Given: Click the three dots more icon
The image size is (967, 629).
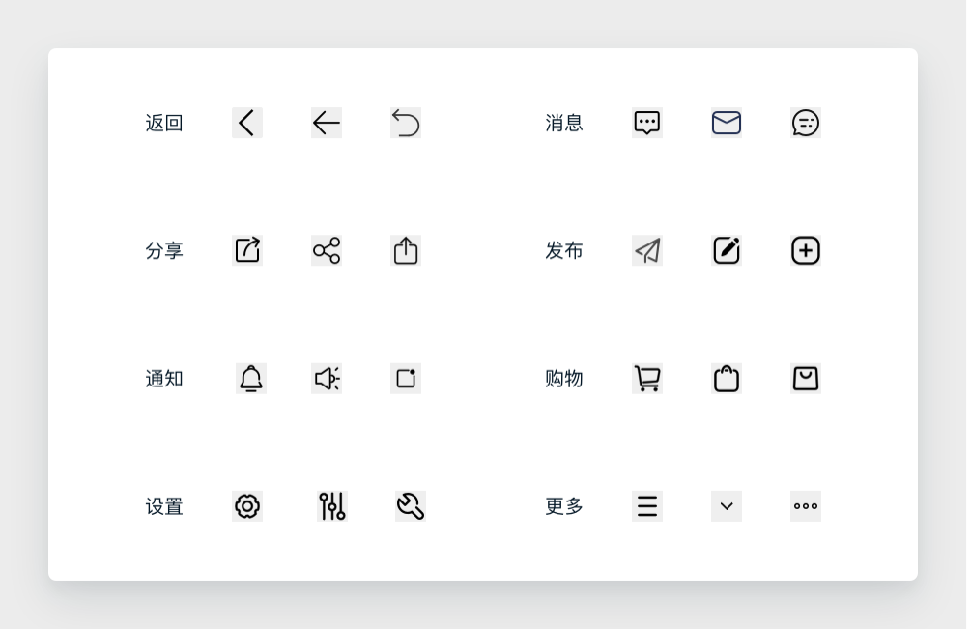Looking at the screenshot, I should pyautogui.click(x=805, y=507).
